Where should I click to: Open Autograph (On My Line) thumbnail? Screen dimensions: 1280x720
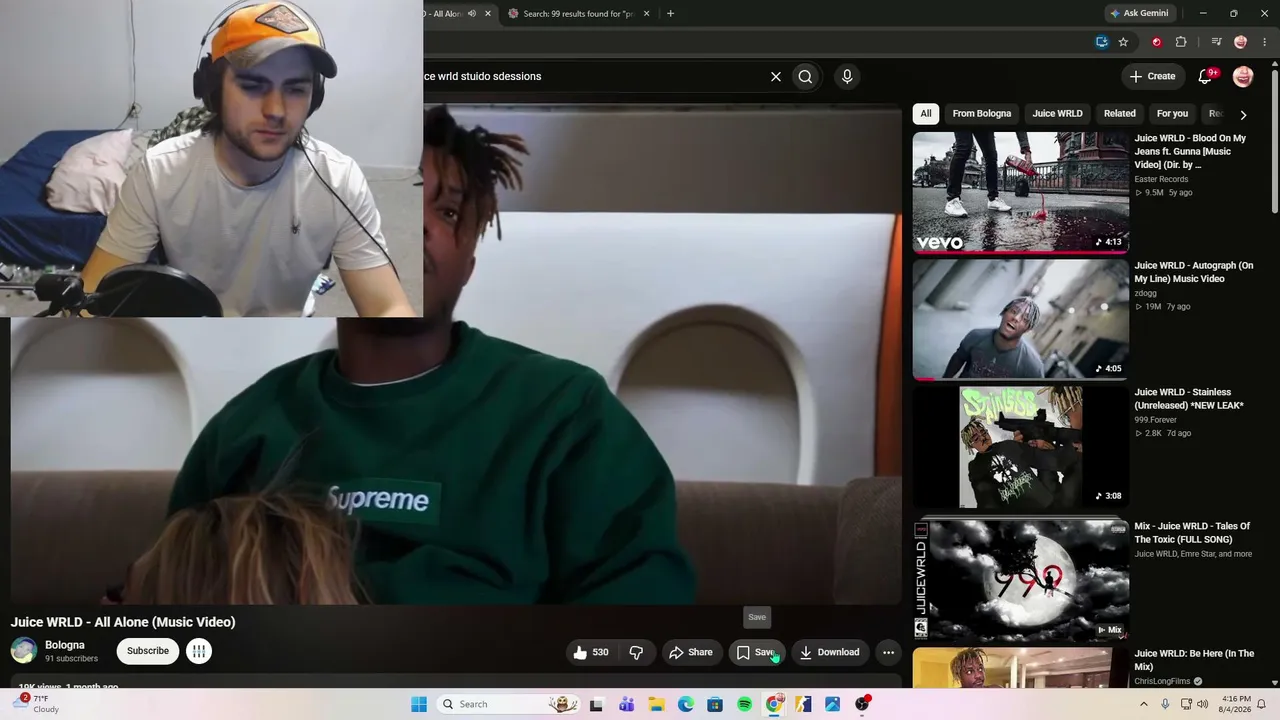click(1021, 319)
